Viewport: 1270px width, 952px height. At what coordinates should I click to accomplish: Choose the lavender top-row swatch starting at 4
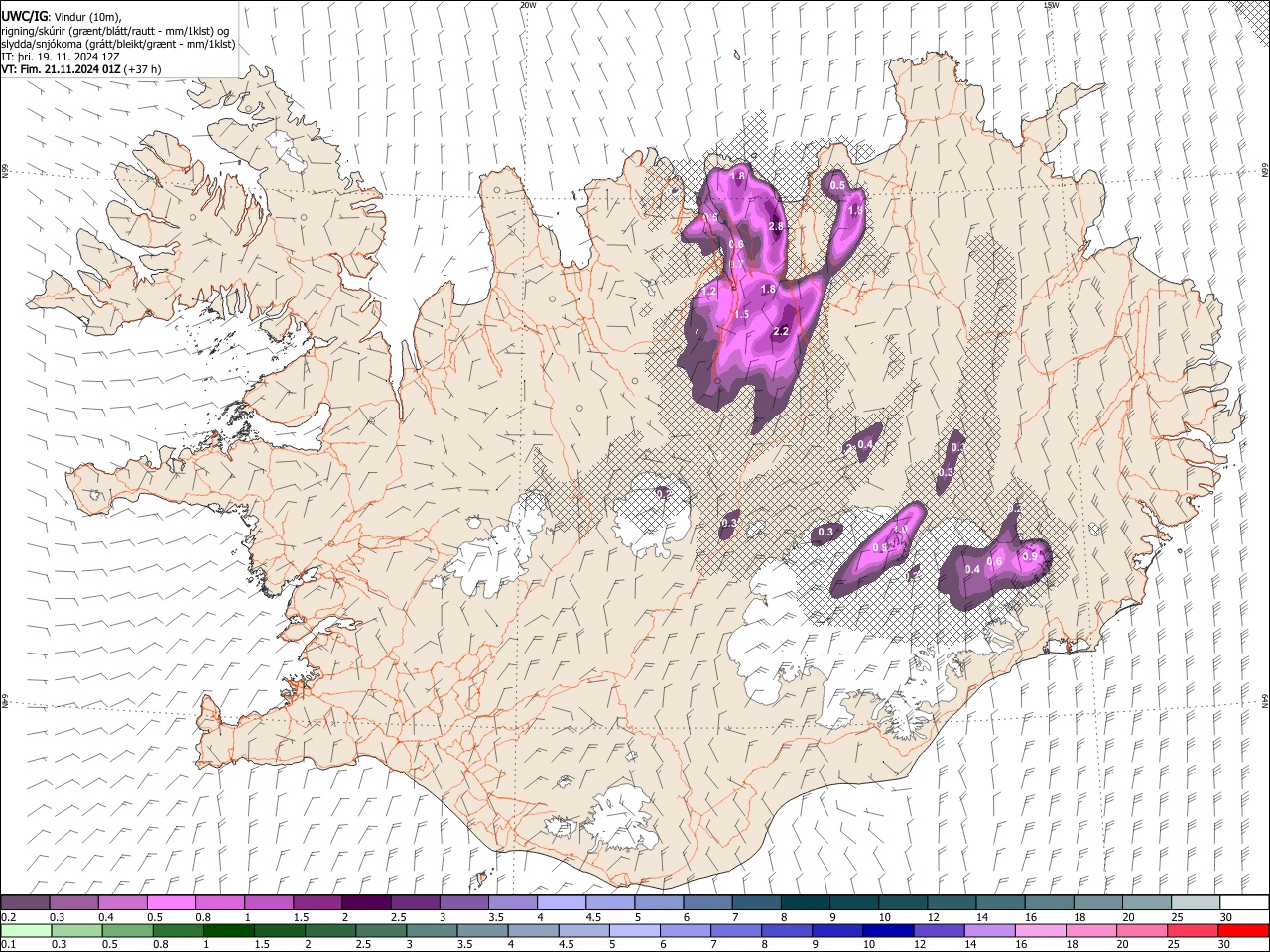561,902
